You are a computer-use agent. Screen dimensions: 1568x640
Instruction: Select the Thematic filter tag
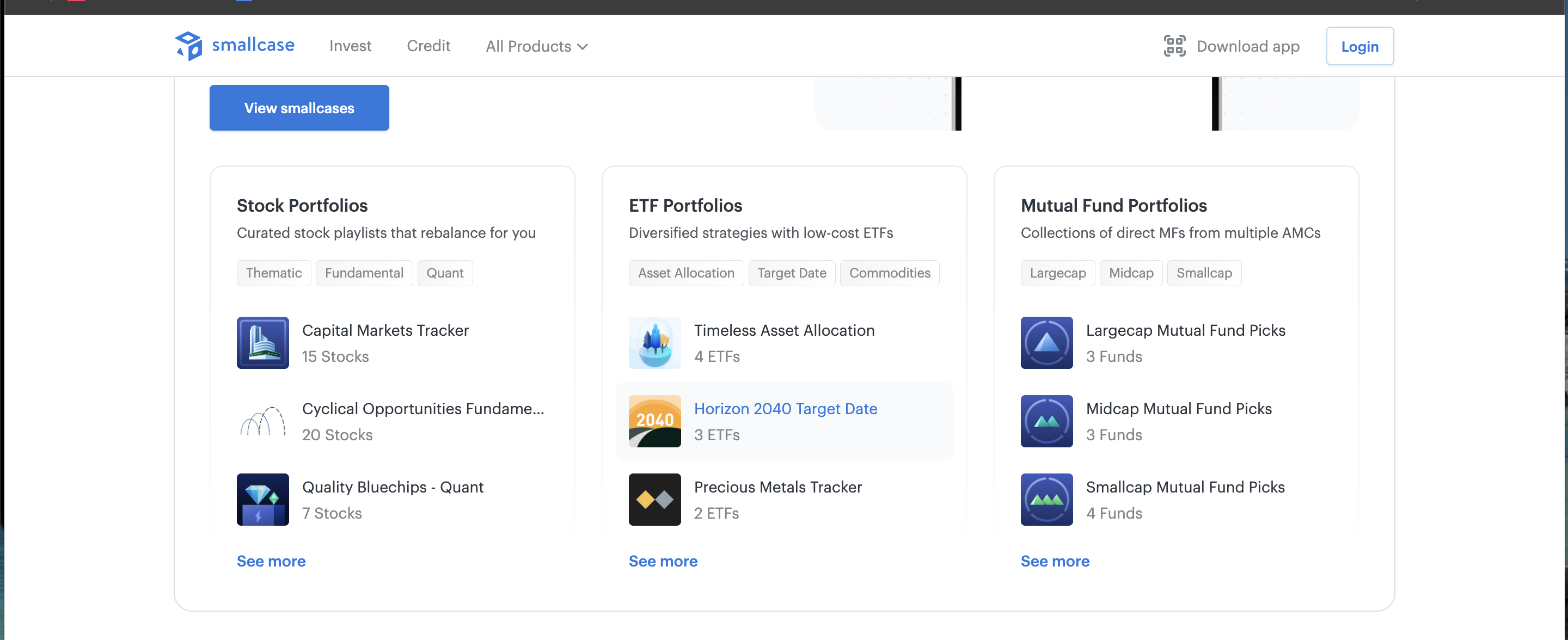[274, 273]
